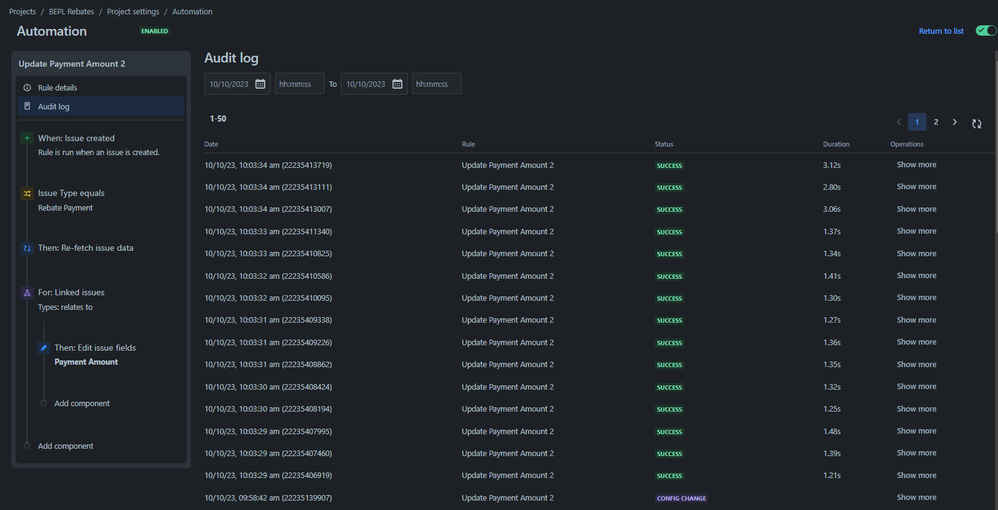
Task: Click the SUCCESS badge for entry 22235413719
Action: 670,166
